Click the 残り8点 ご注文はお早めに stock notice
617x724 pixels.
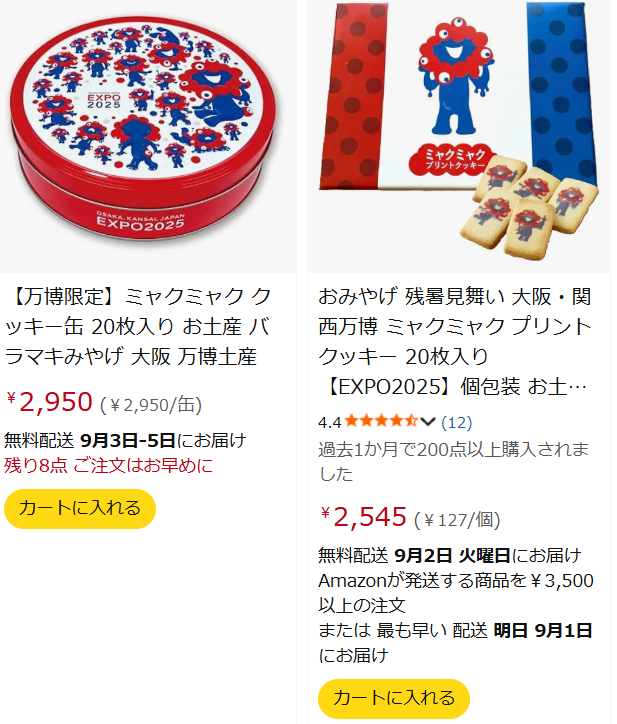pyautogui.click(x=109, y=465)
